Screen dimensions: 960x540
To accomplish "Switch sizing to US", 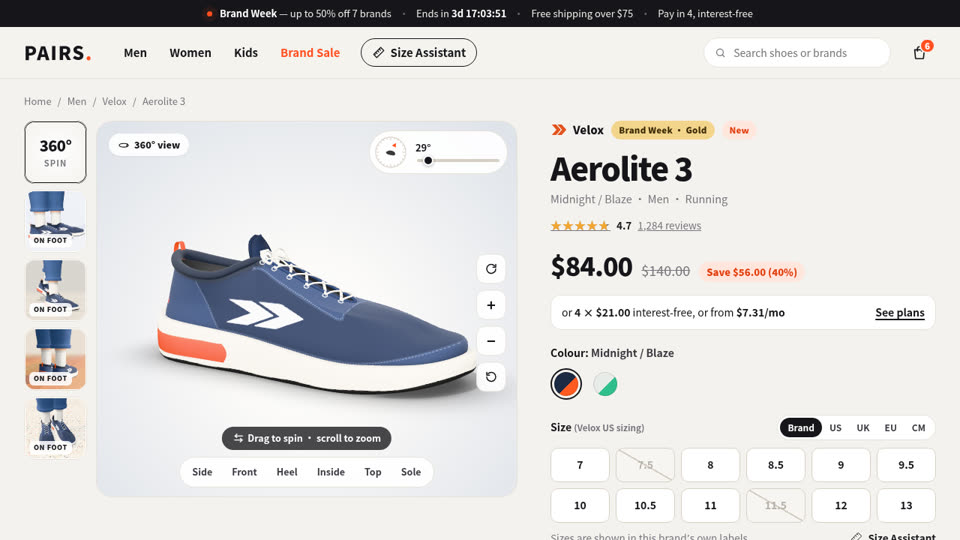I will (x=835, y=427).
